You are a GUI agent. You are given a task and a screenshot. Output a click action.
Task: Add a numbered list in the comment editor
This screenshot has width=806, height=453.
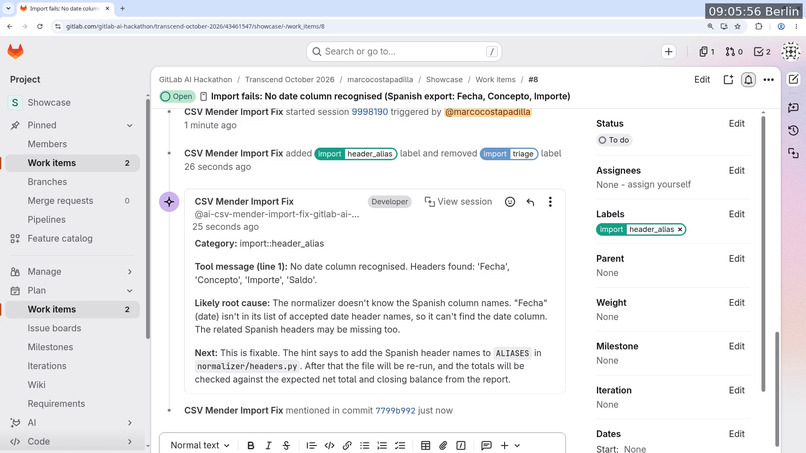coord(382,445)
